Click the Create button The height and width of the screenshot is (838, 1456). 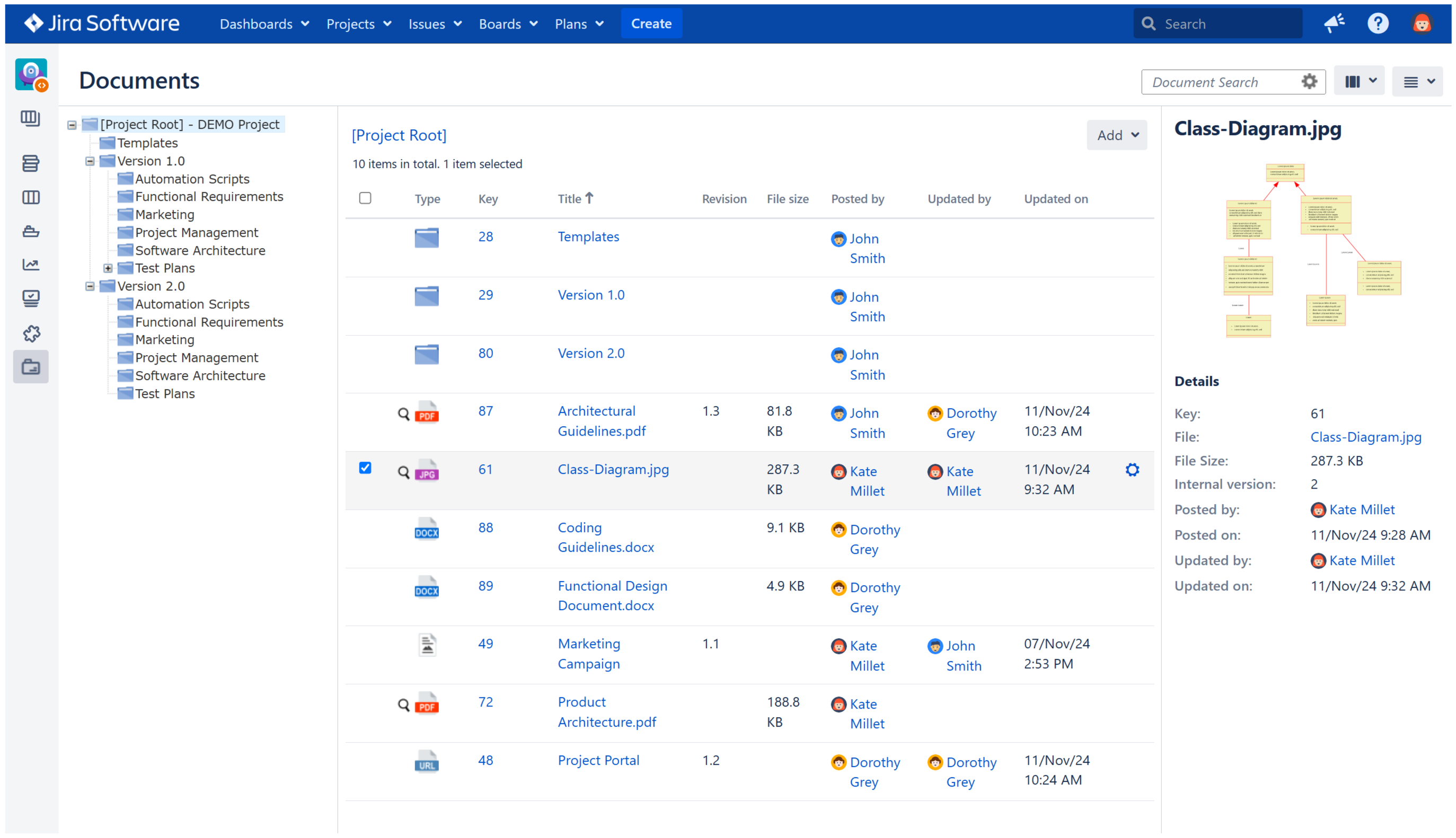(651, 24)
